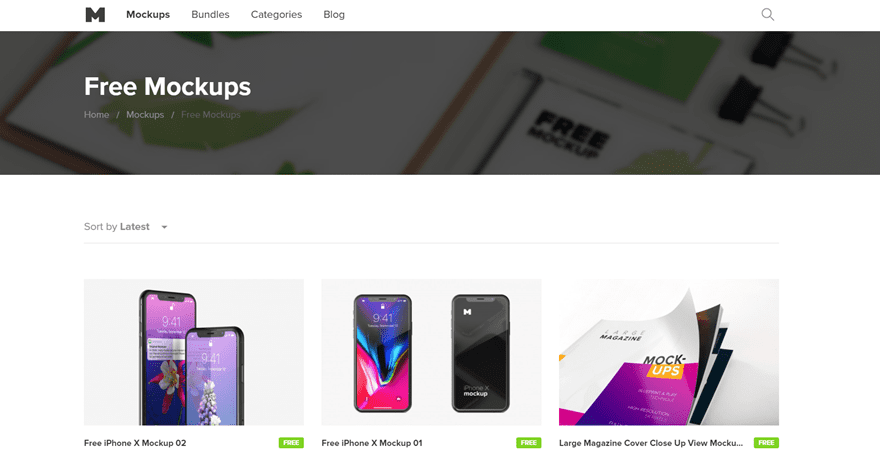Click the Free Mockups breadcrumb text
880x449 pixels.
210,114
